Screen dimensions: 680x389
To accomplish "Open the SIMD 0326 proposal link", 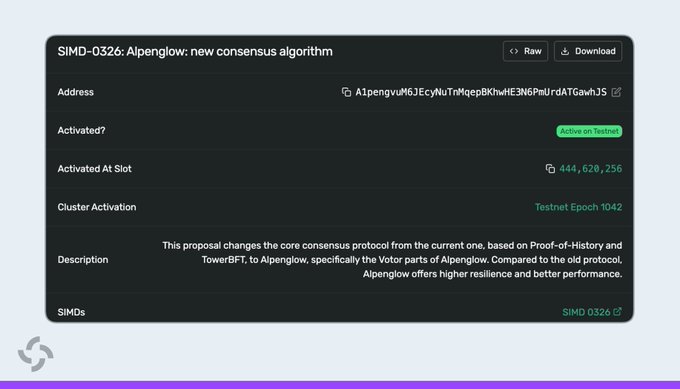I will [586, 312].
